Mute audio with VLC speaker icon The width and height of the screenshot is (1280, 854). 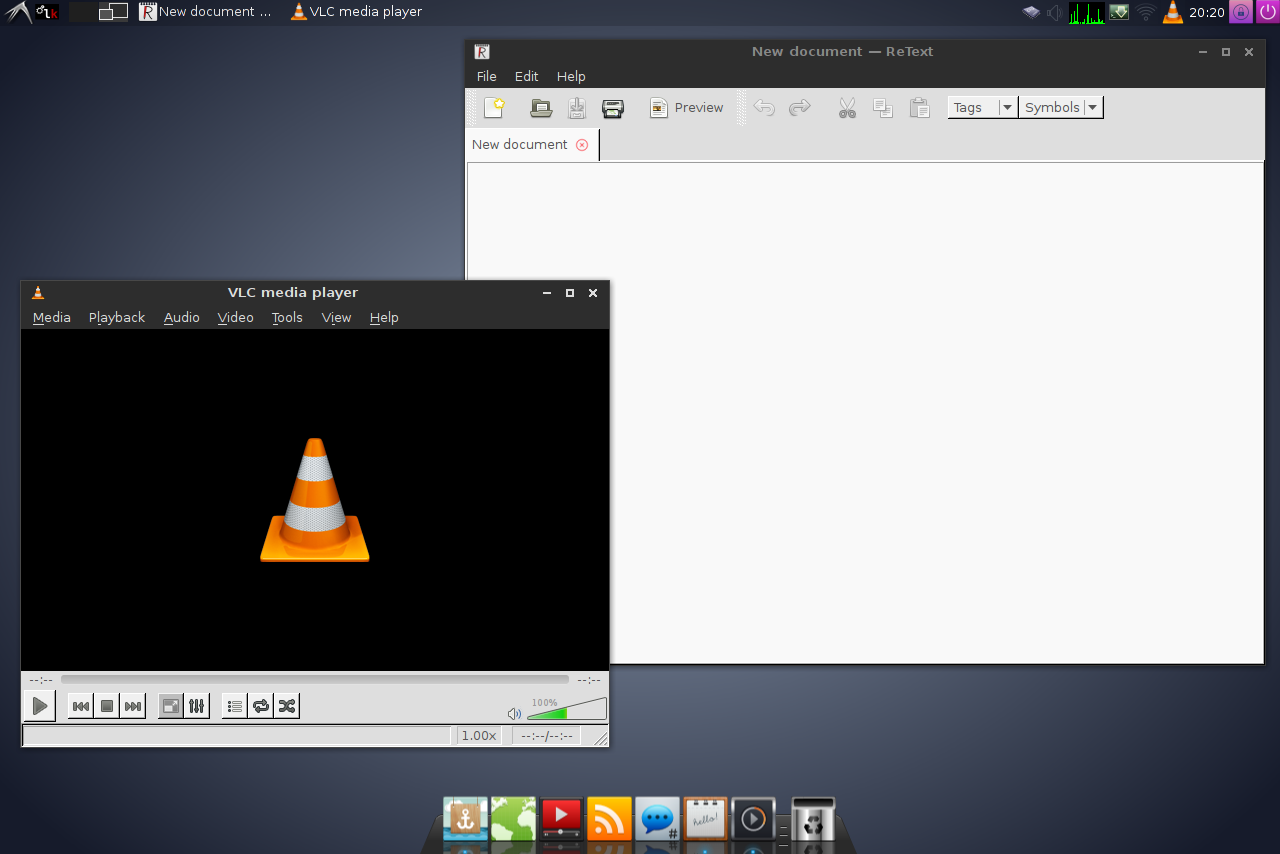514,713
